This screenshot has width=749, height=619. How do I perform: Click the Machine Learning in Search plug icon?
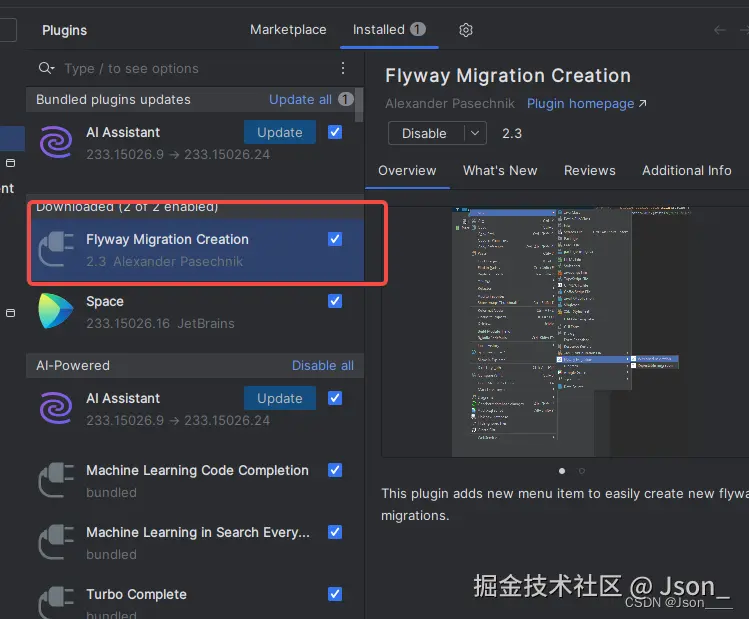56,542
